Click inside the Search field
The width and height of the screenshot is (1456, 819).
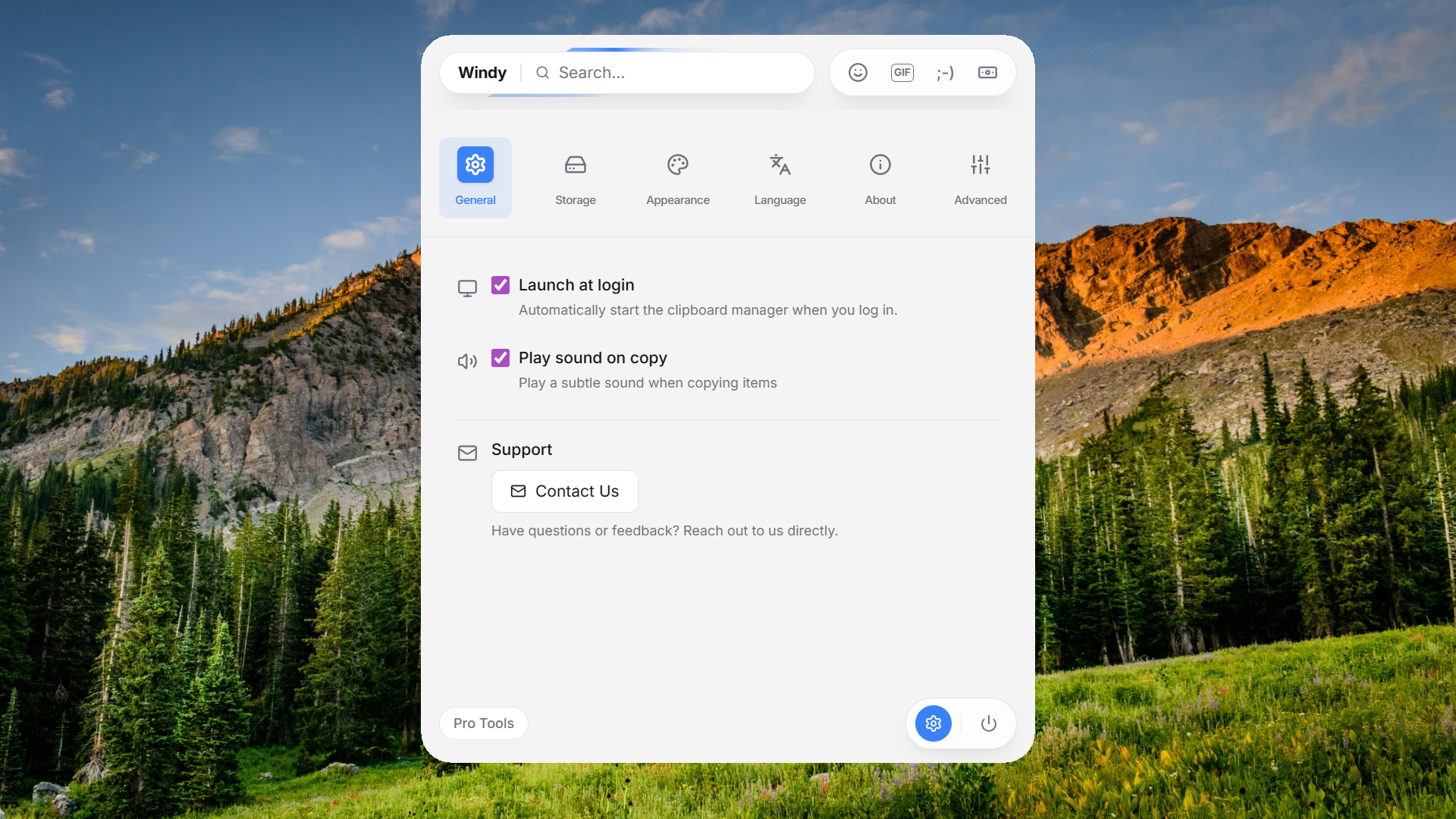tap(667, 72)
